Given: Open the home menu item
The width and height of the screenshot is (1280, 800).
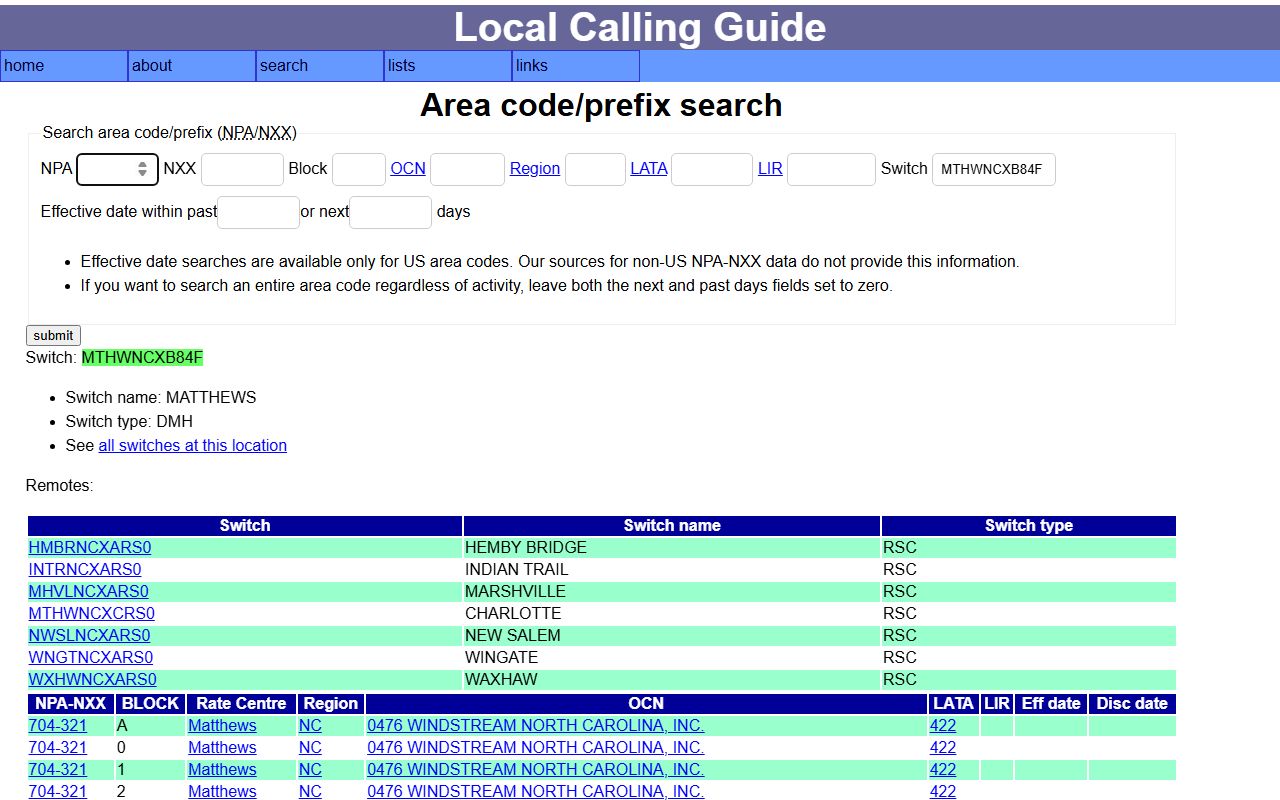Looking at the screenshot, I should click(x=64, y=66).
